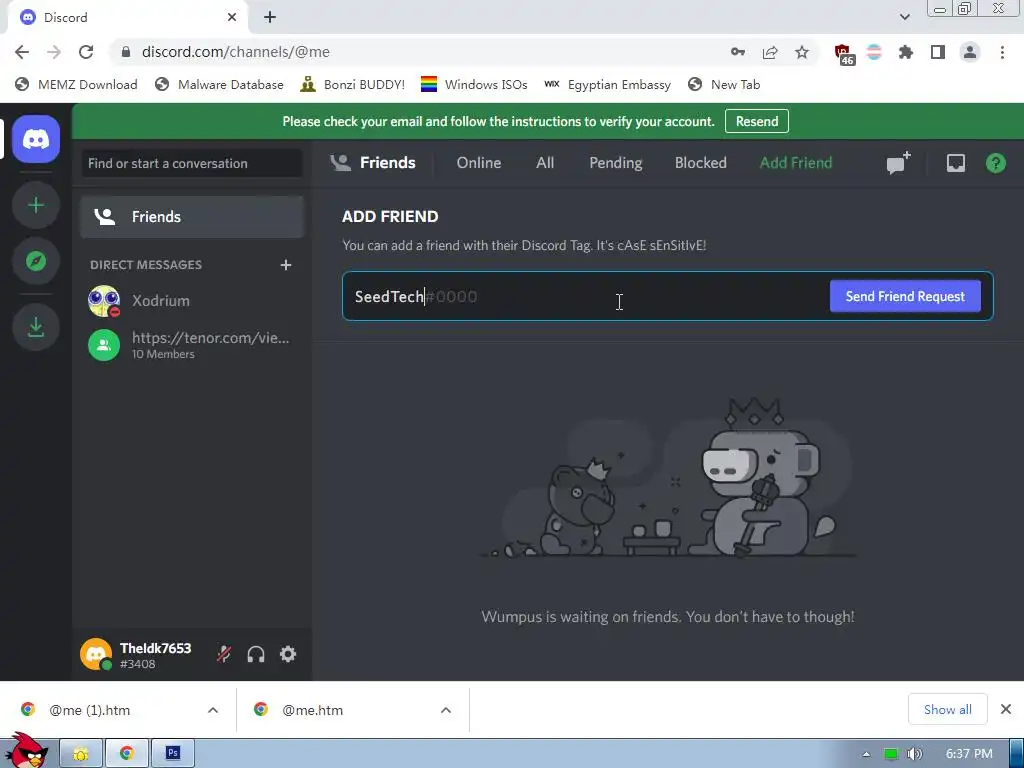Expand options for @me (1).htm download
Viewport: 1024px width, 768px height.
[213, 710]
